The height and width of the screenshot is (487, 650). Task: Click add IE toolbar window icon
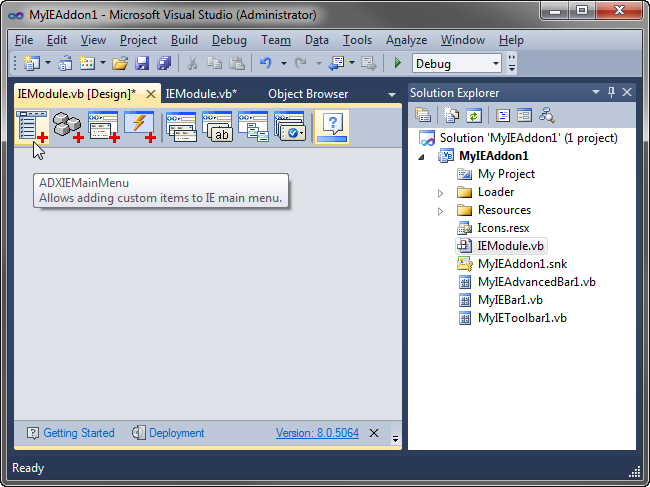click(104, 126)
